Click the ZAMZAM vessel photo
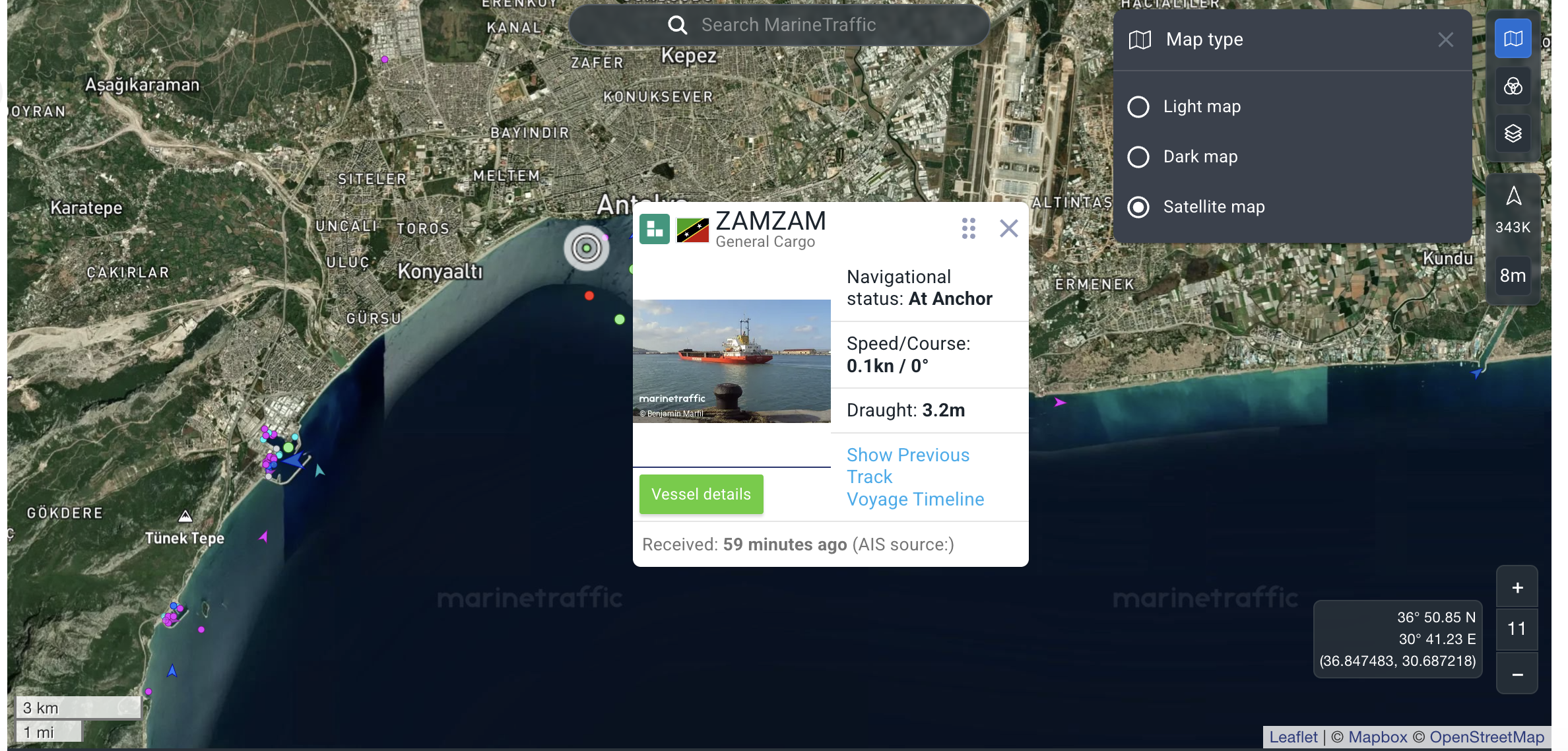Viewport: 1568px width, 751px height. 731,361
